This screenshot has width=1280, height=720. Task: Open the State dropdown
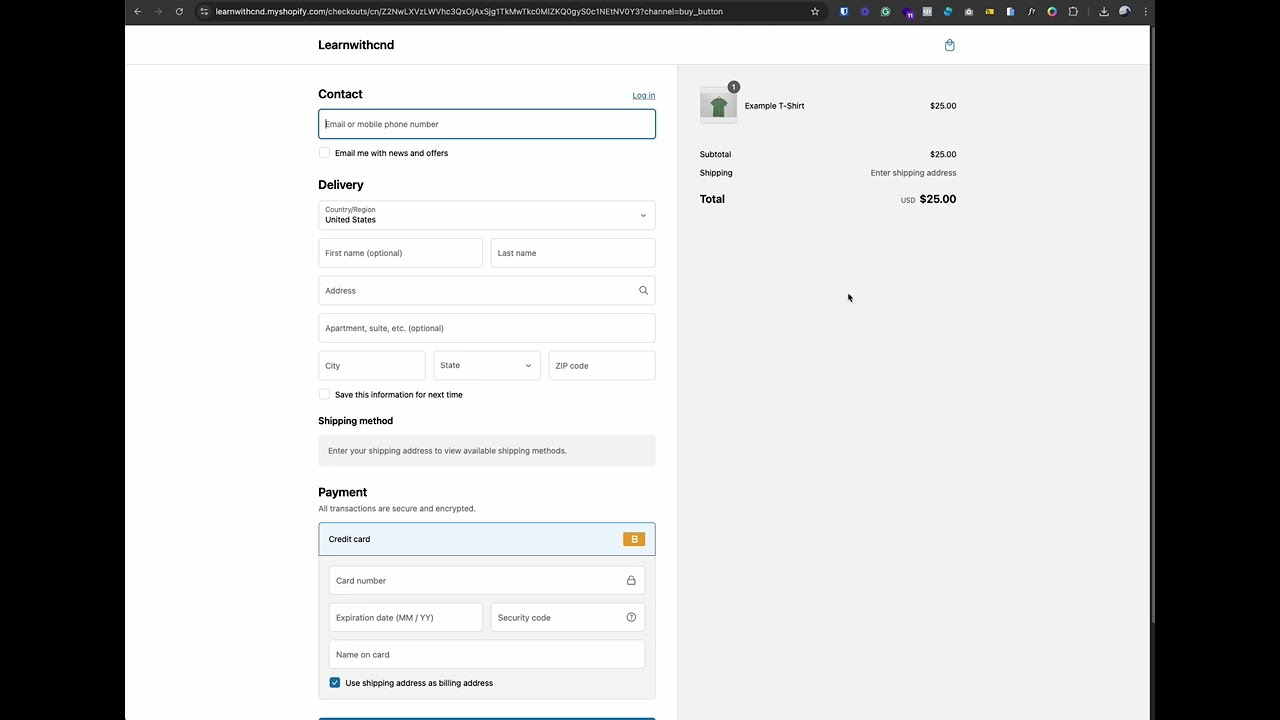[487, 365]
